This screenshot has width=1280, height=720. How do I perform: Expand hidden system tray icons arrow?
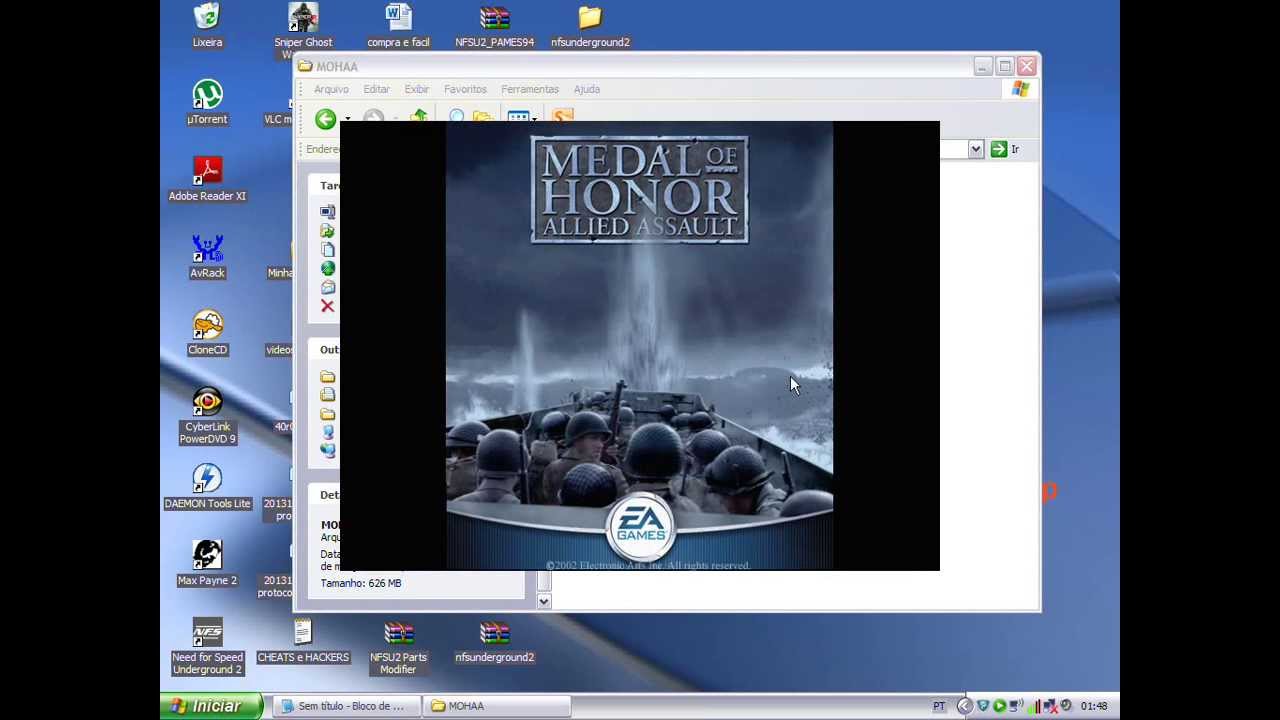click(x=964, y=706)
